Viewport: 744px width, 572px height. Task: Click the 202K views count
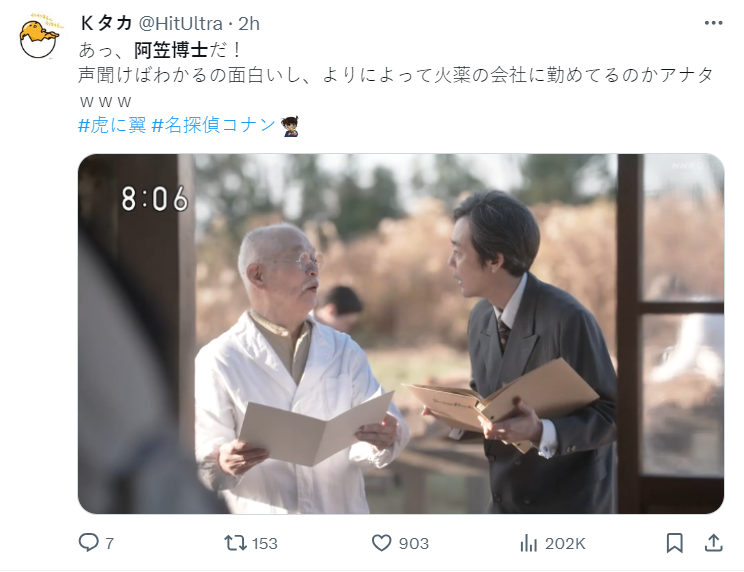pos(565,543)
